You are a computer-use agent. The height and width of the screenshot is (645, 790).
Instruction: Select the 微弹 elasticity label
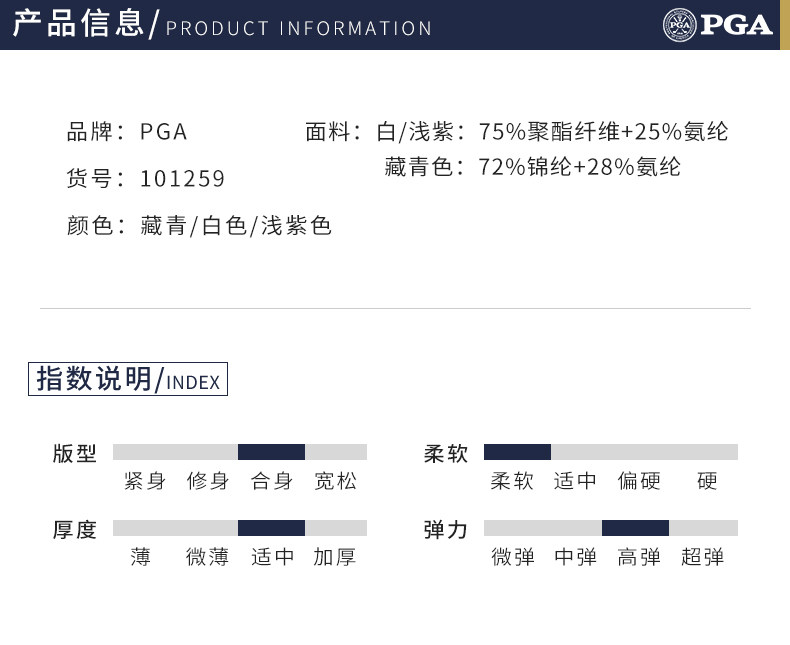coord(513,557)
